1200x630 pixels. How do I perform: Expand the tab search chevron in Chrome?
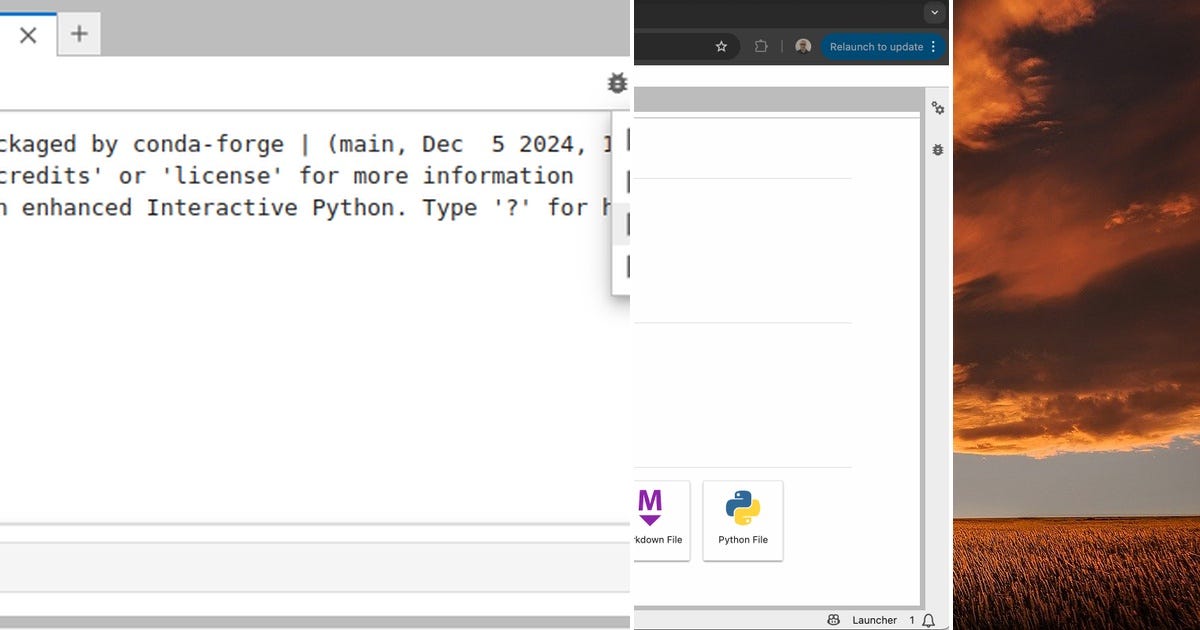(x=934, y=13)
